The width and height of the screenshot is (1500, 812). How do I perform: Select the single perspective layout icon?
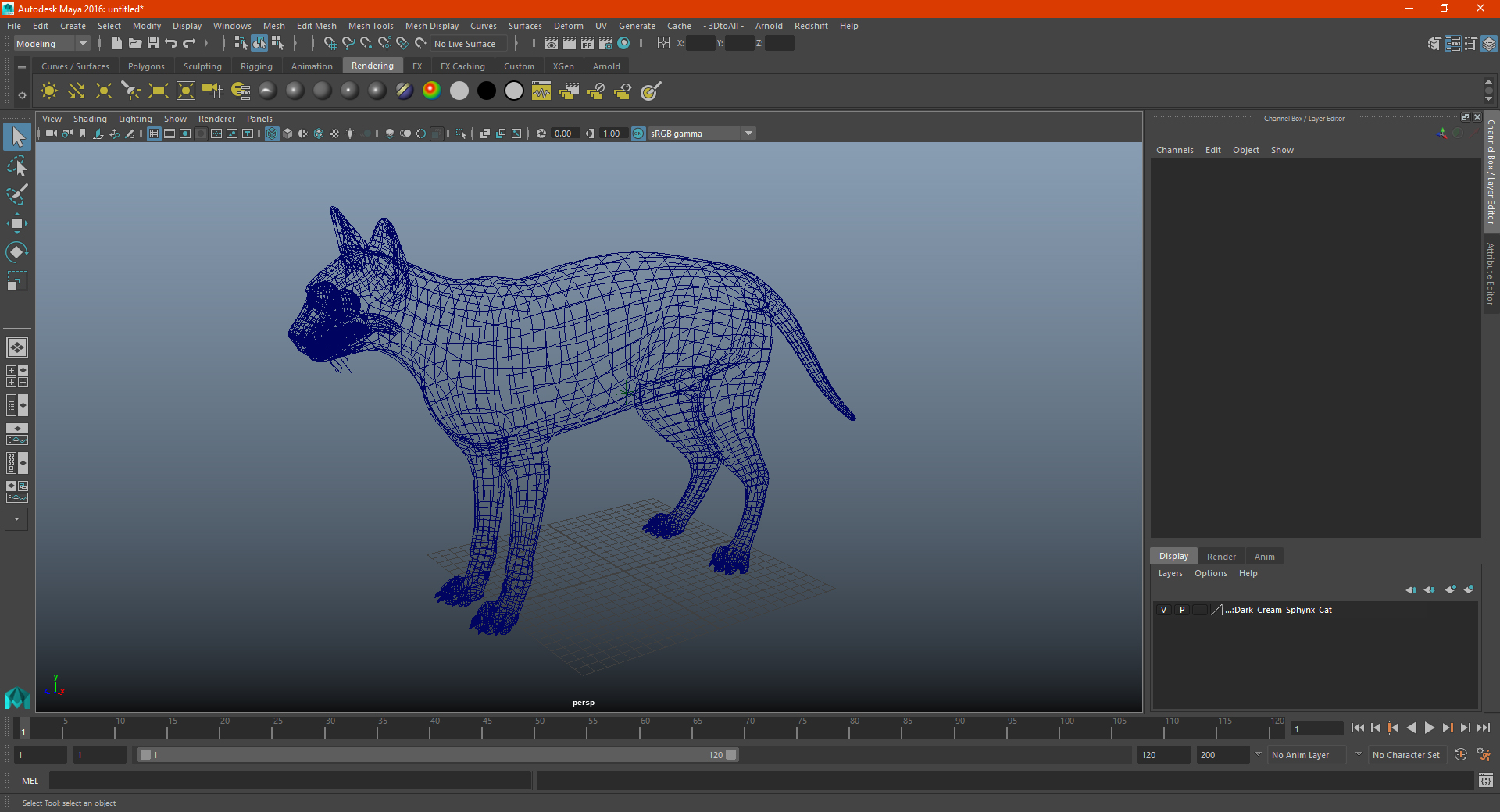tap(16, 347)
